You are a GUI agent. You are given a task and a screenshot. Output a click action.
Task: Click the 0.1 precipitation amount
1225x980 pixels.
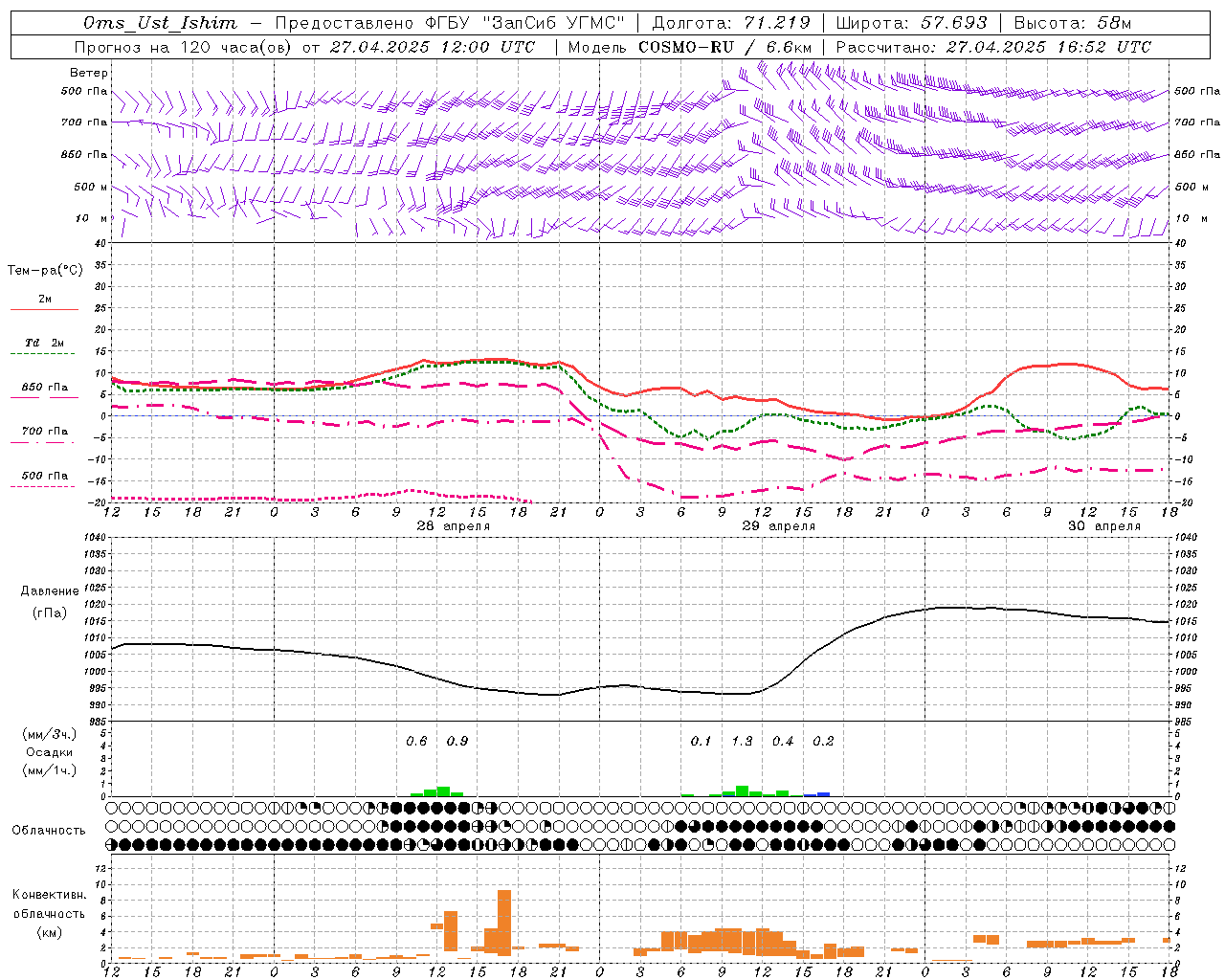[x=702, y=741]
